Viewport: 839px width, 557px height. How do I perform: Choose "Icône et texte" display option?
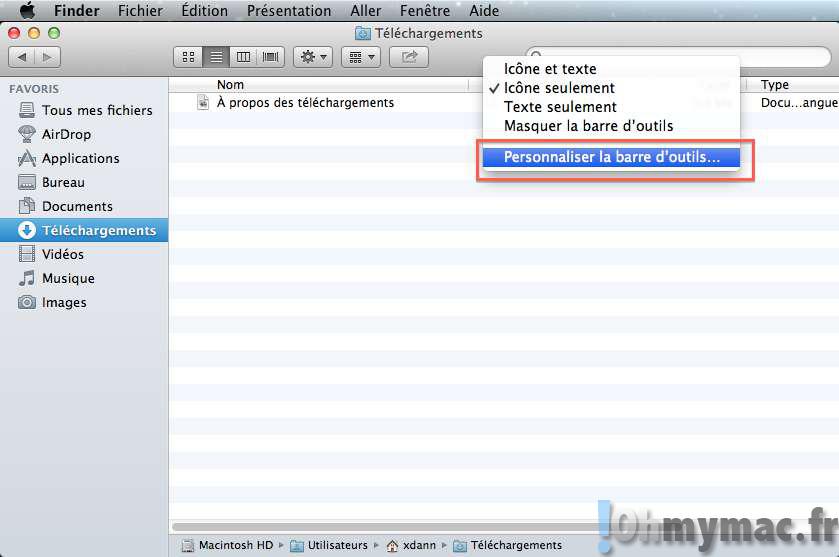point(550,69)
